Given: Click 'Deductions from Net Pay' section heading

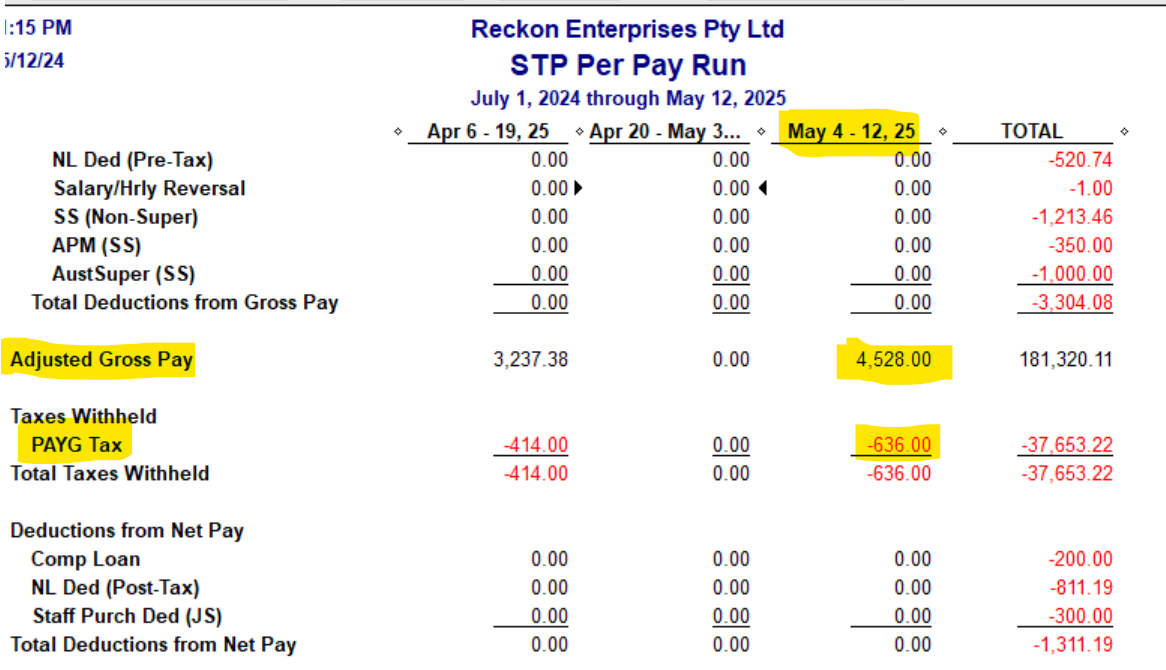Looking at the screenshot, I should click(127, 530).
